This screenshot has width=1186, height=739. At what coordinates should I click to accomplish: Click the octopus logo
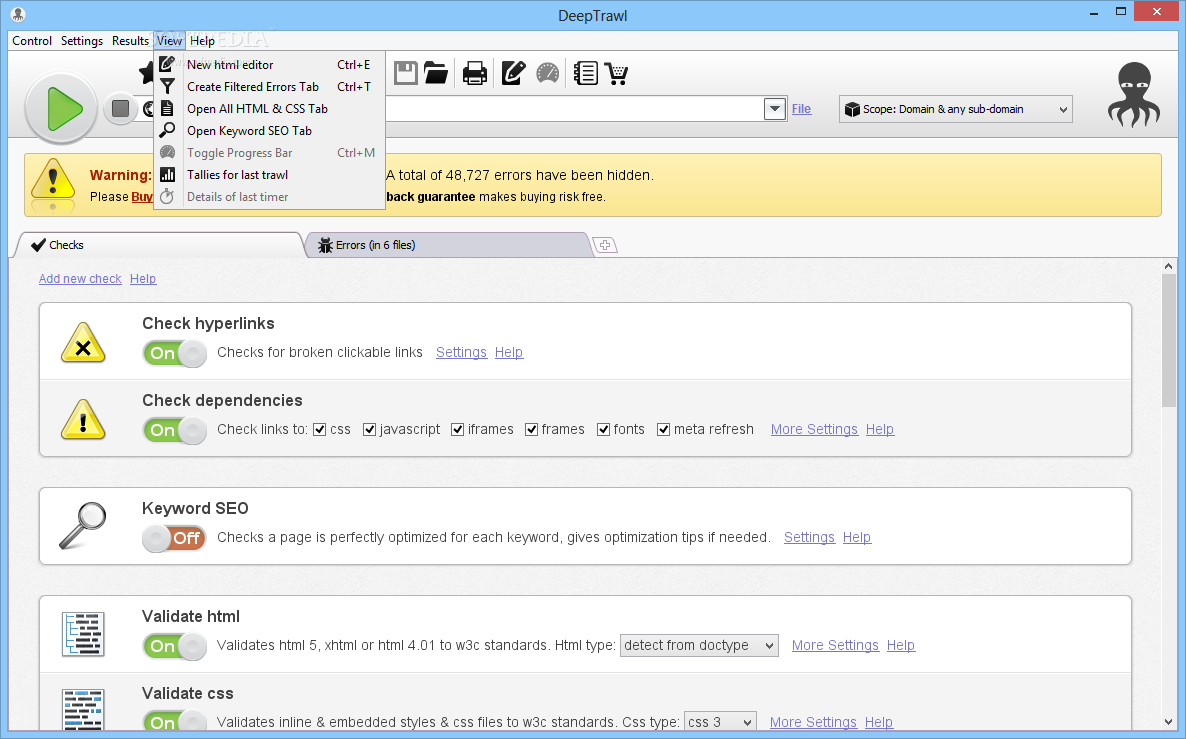(1134, 96)
